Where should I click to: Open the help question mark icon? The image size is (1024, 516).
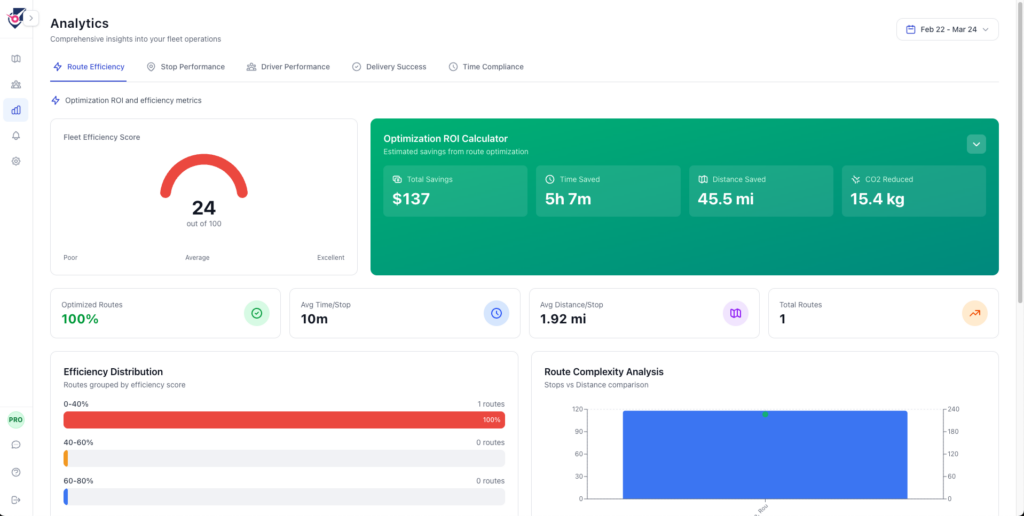point(16,472)
